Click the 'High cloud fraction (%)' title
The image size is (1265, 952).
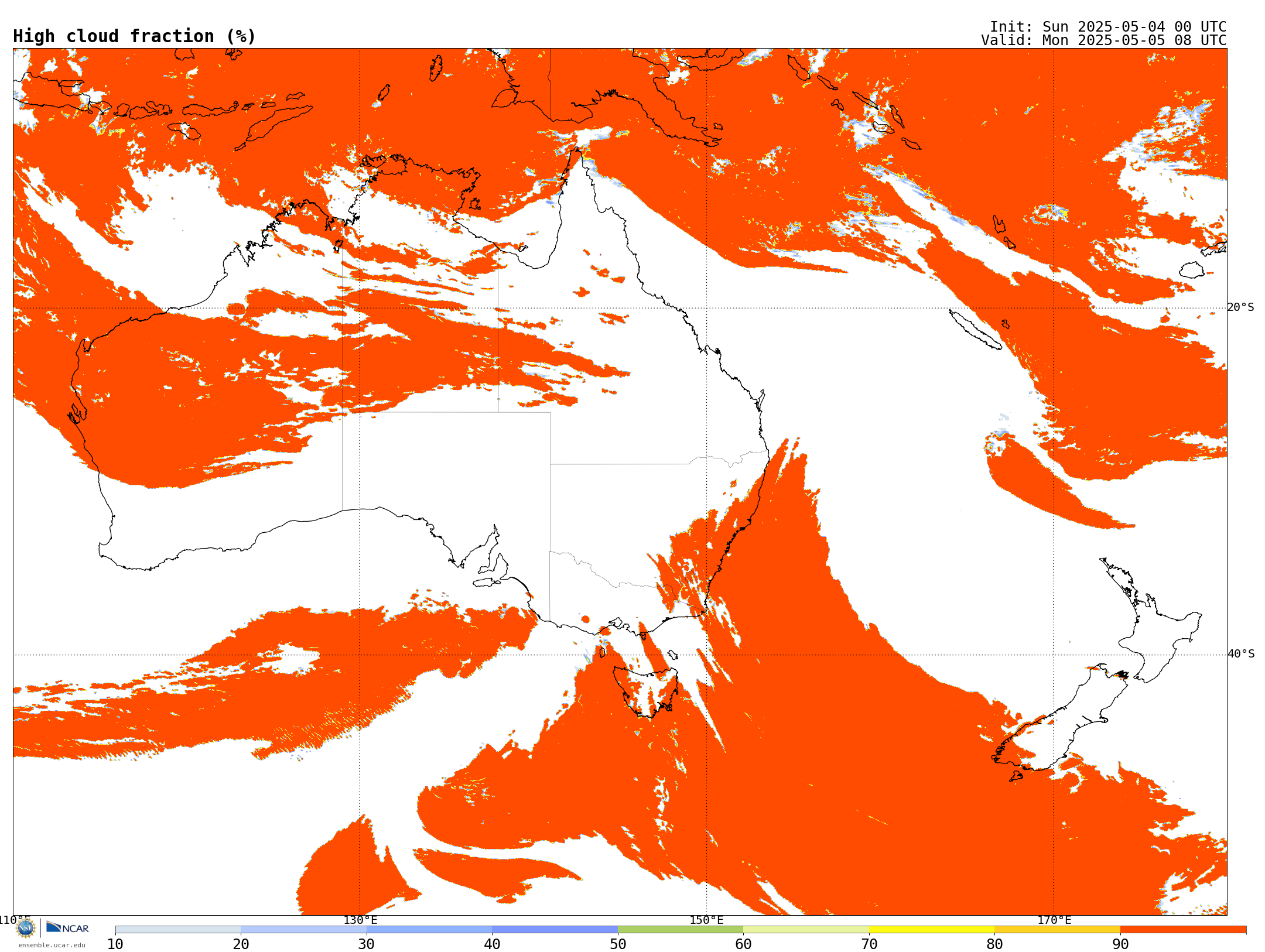click(x=135, y=36)
